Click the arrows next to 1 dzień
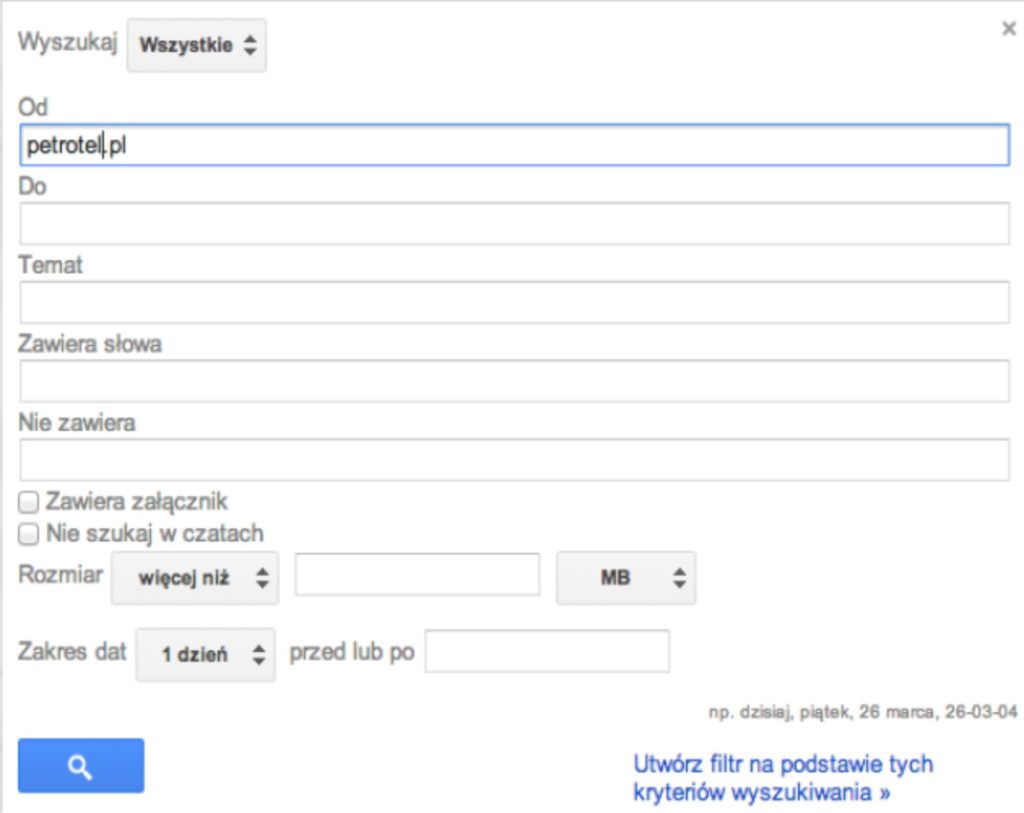This screenshot has width=1024, height=813. pyautogui.click(x=261, y=654)
